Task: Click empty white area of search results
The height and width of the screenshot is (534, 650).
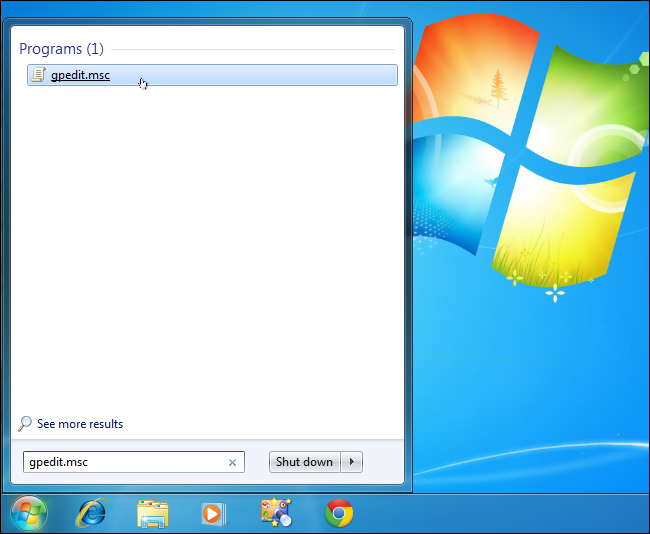Action: tap(207, 249)
